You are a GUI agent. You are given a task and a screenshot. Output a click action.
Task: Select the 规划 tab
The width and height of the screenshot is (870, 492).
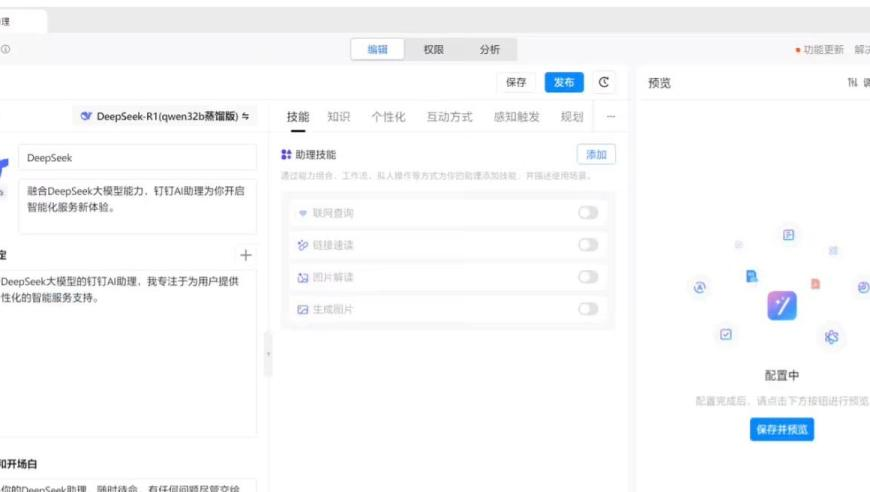click(571, 116)
